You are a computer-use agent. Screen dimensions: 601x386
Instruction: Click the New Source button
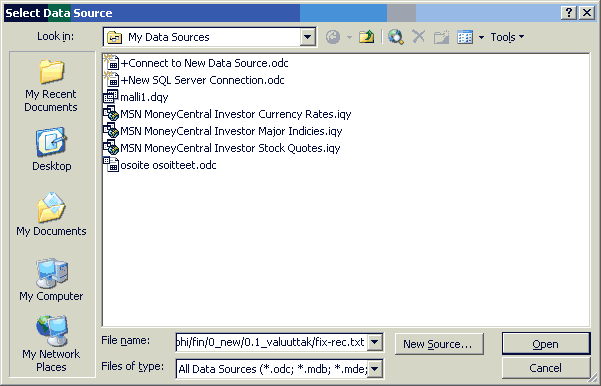(439, 344)
